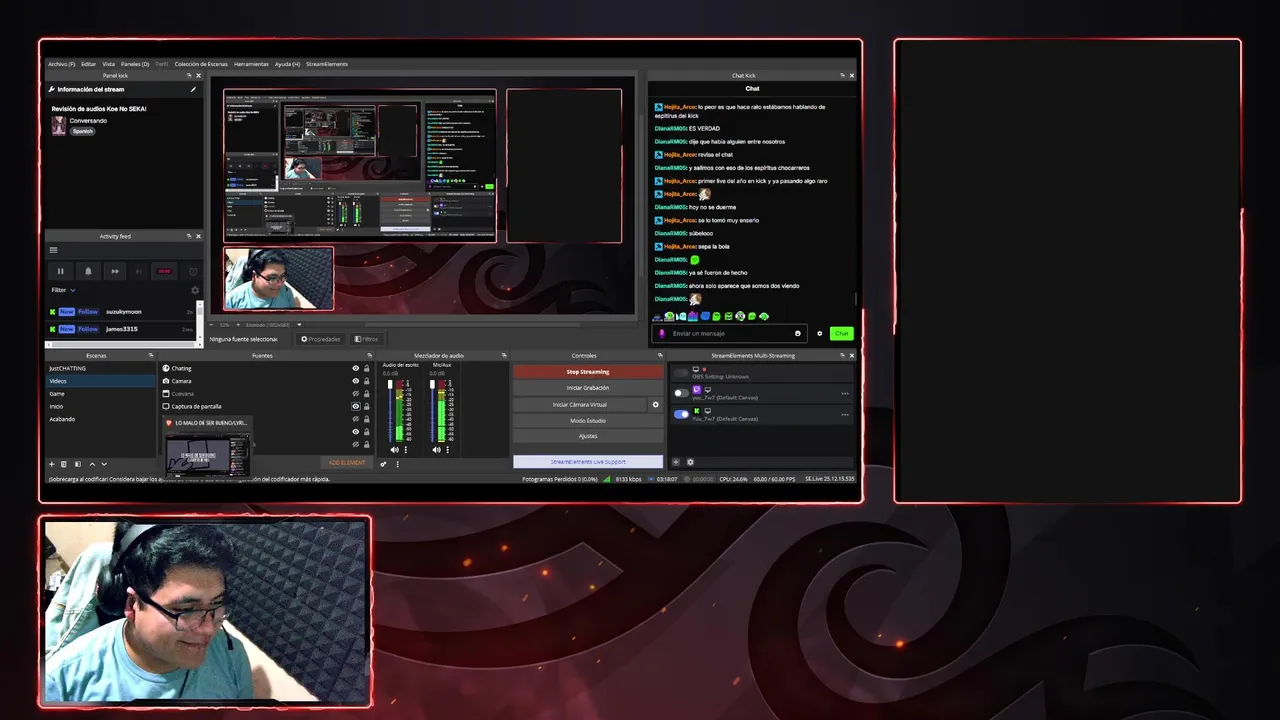The width and height of the screenshot is (1280, 720).
Task: Add multi-streaming output with plus icon
Action: (676, 462)
